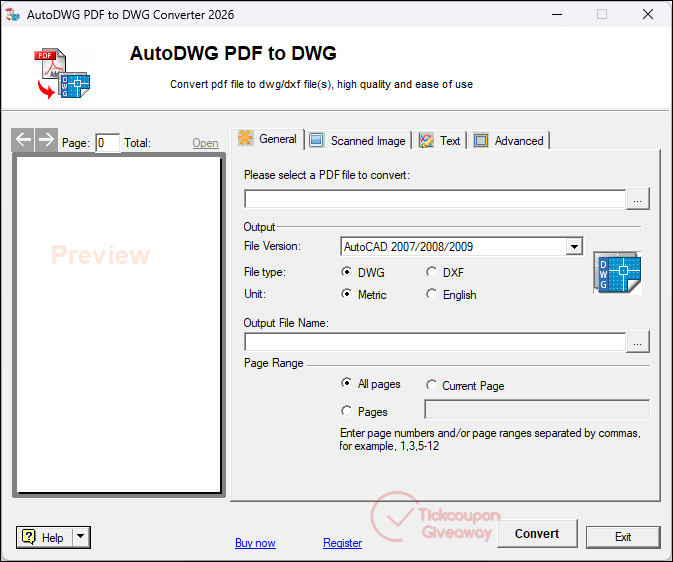The height and width of the screenshot is (562, 673).
Task: Select Current Page range option
Action: click(x=465, y=386)
